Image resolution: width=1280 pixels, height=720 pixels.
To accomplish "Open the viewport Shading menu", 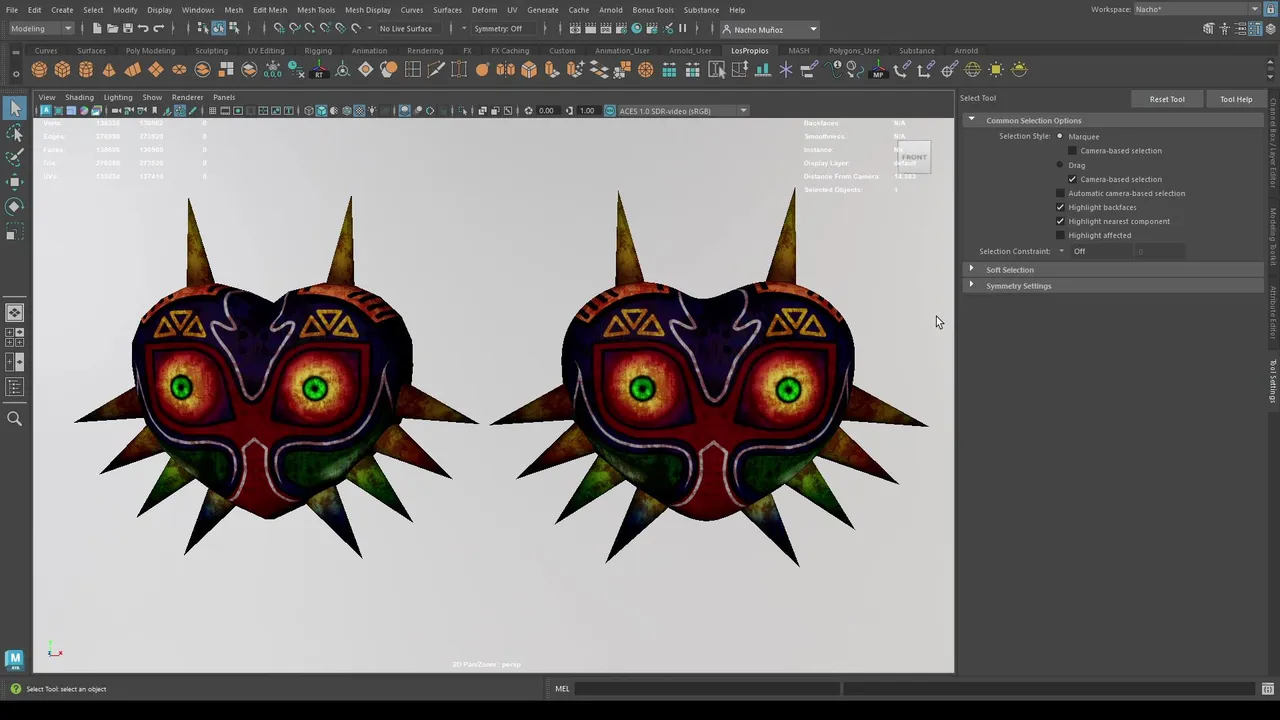I will coord(79,97).
